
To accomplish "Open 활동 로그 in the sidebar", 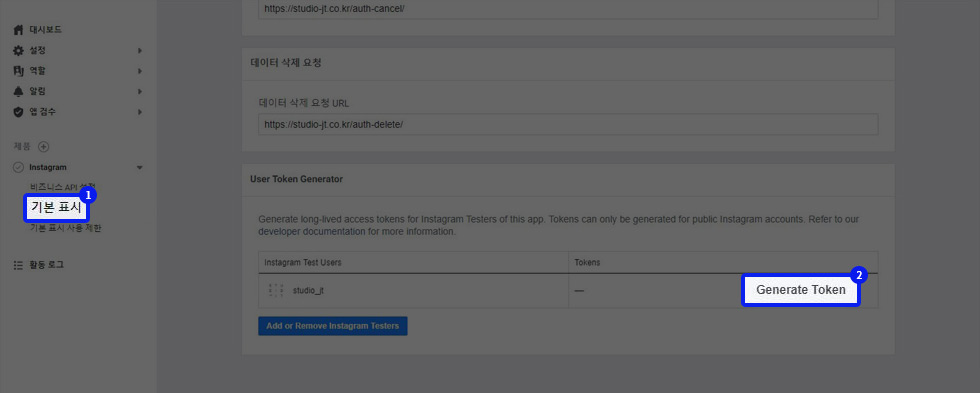I will 47,265.
